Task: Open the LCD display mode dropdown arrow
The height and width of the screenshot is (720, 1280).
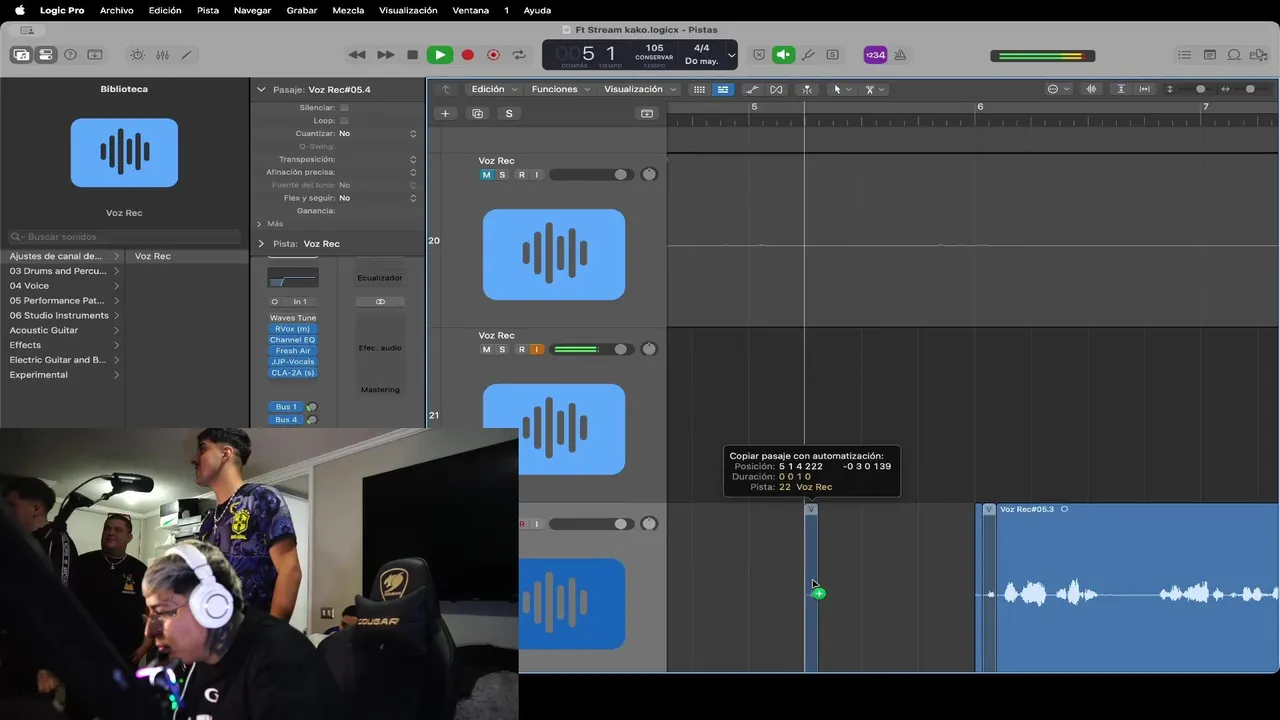Action: (731, 55)
